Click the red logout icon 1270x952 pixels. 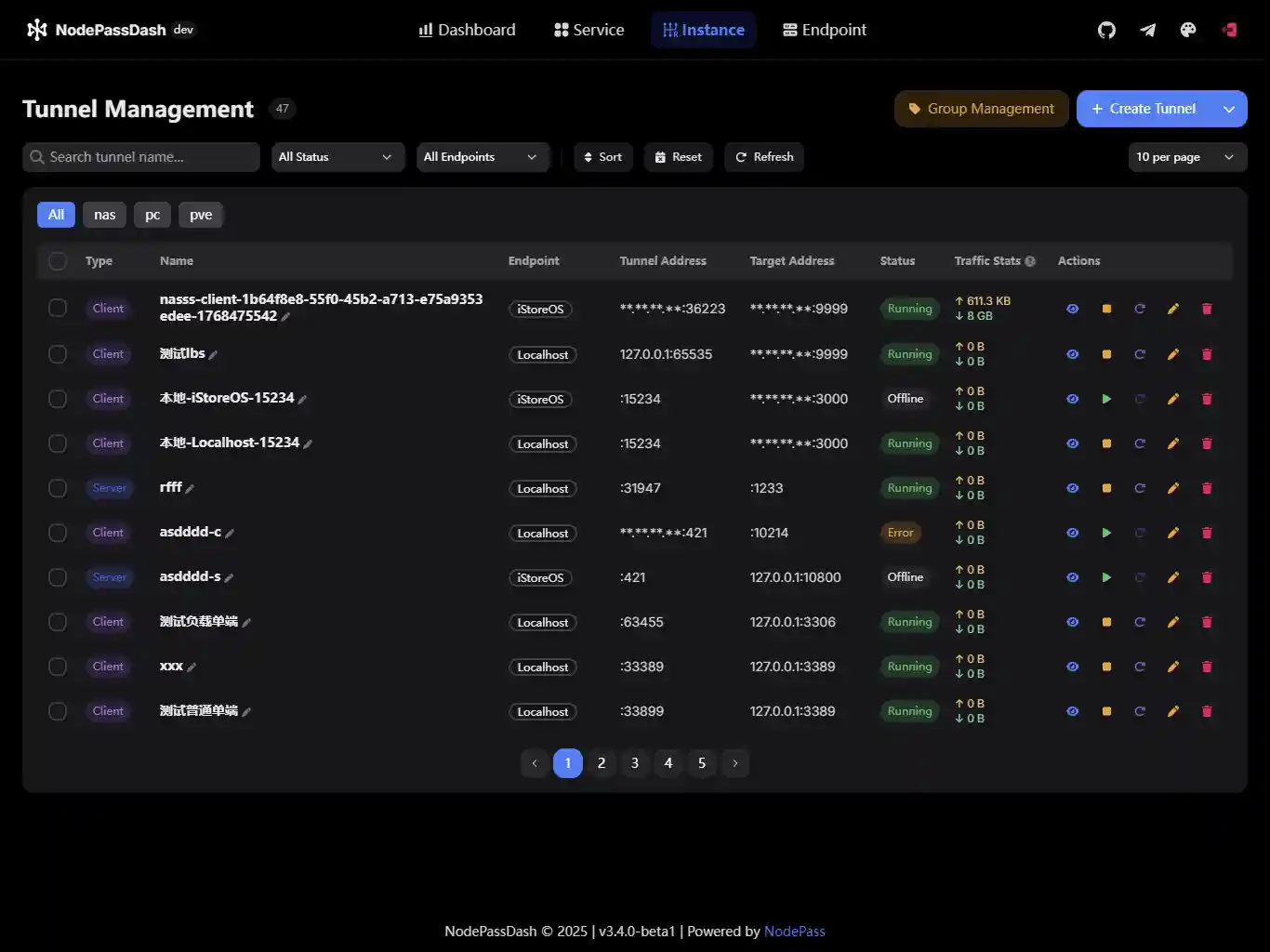coord(1229,30)
